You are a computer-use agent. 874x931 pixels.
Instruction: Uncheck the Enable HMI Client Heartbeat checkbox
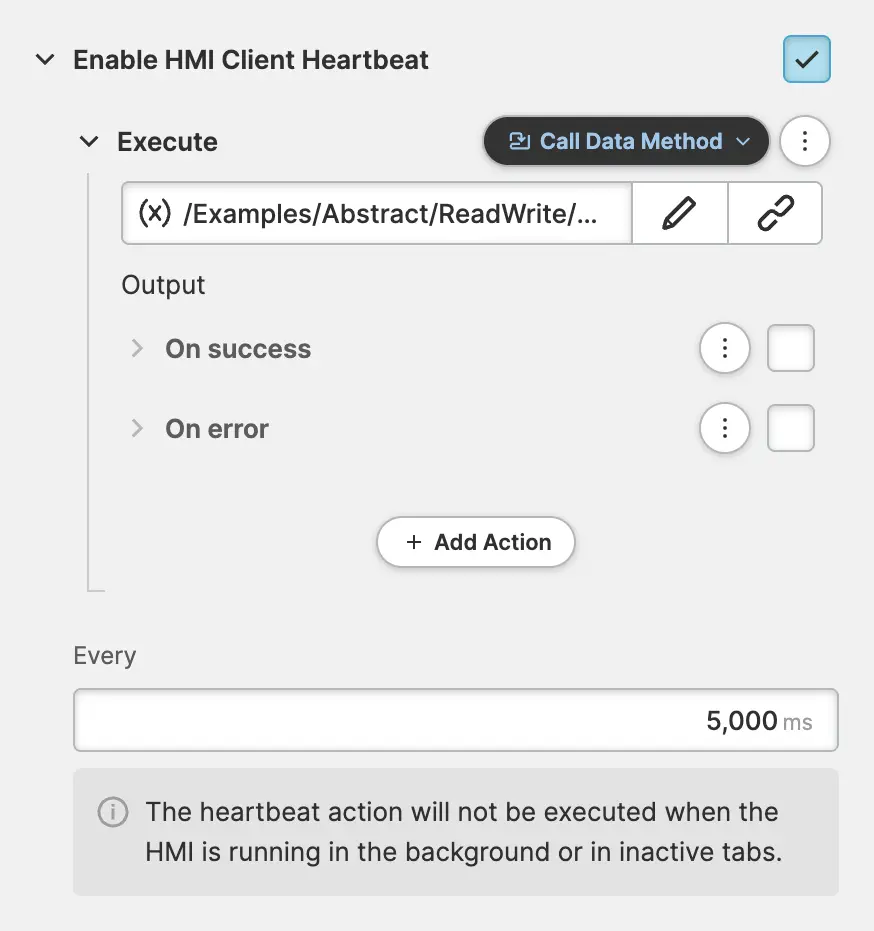click(806, 59)
